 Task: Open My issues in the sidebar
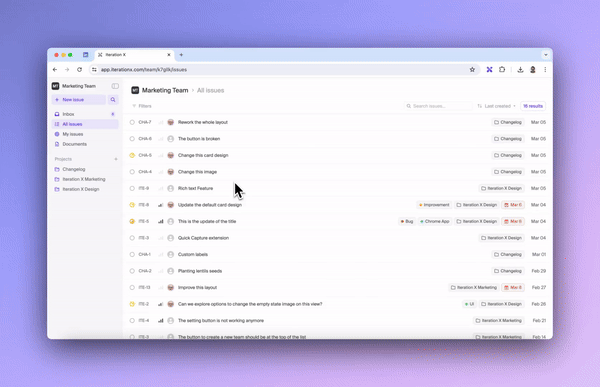(x=85, y=134)
